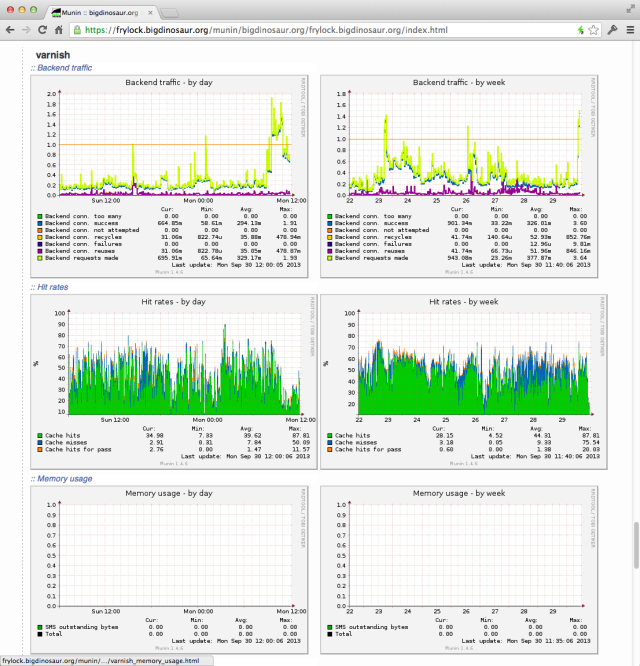Click the address bar URL field
This screenshot has width=640, height=666.
(323, 30)
